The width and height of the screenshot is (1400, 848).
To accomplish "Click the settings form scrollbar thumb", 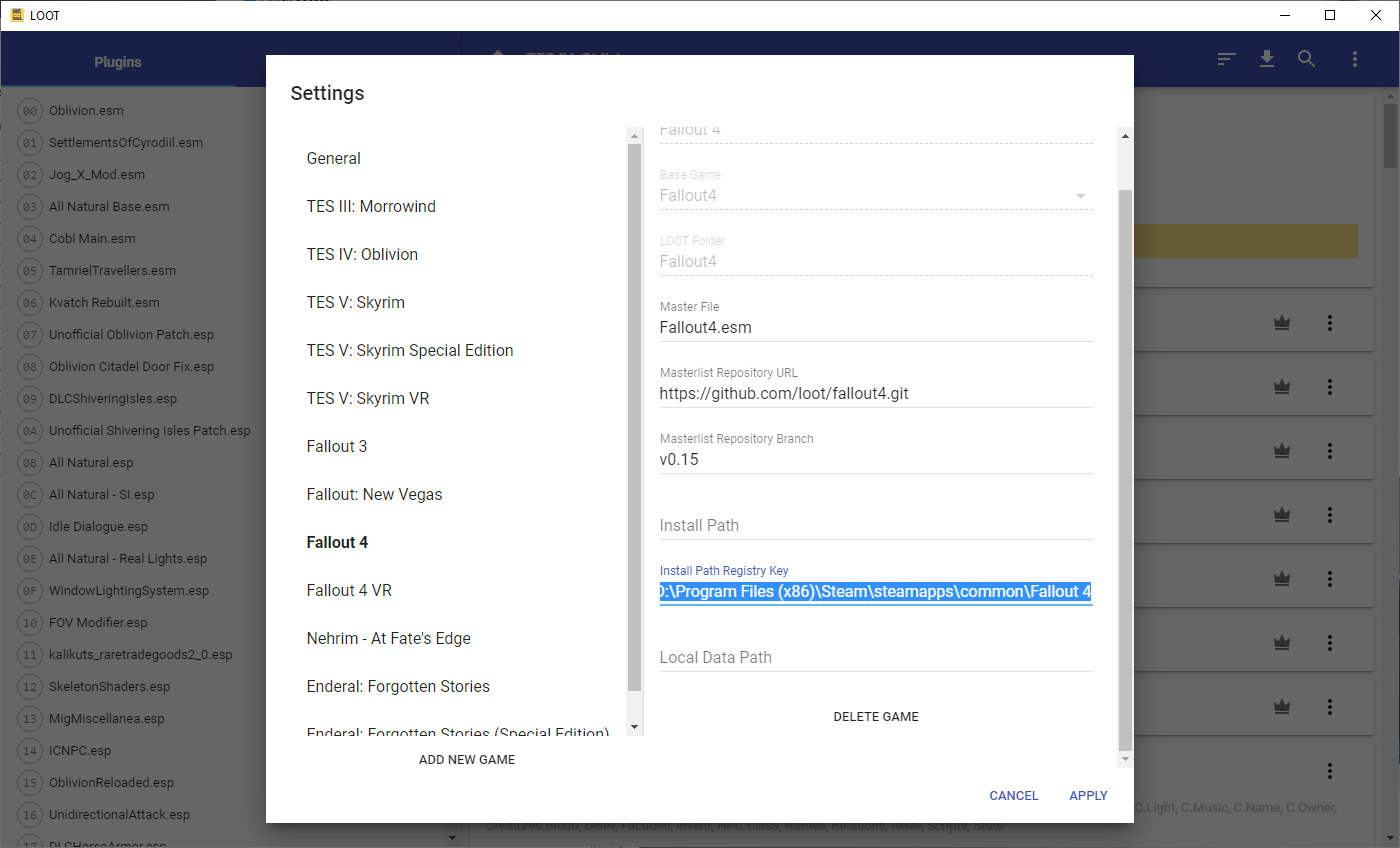I will [x=1125, y=470].
